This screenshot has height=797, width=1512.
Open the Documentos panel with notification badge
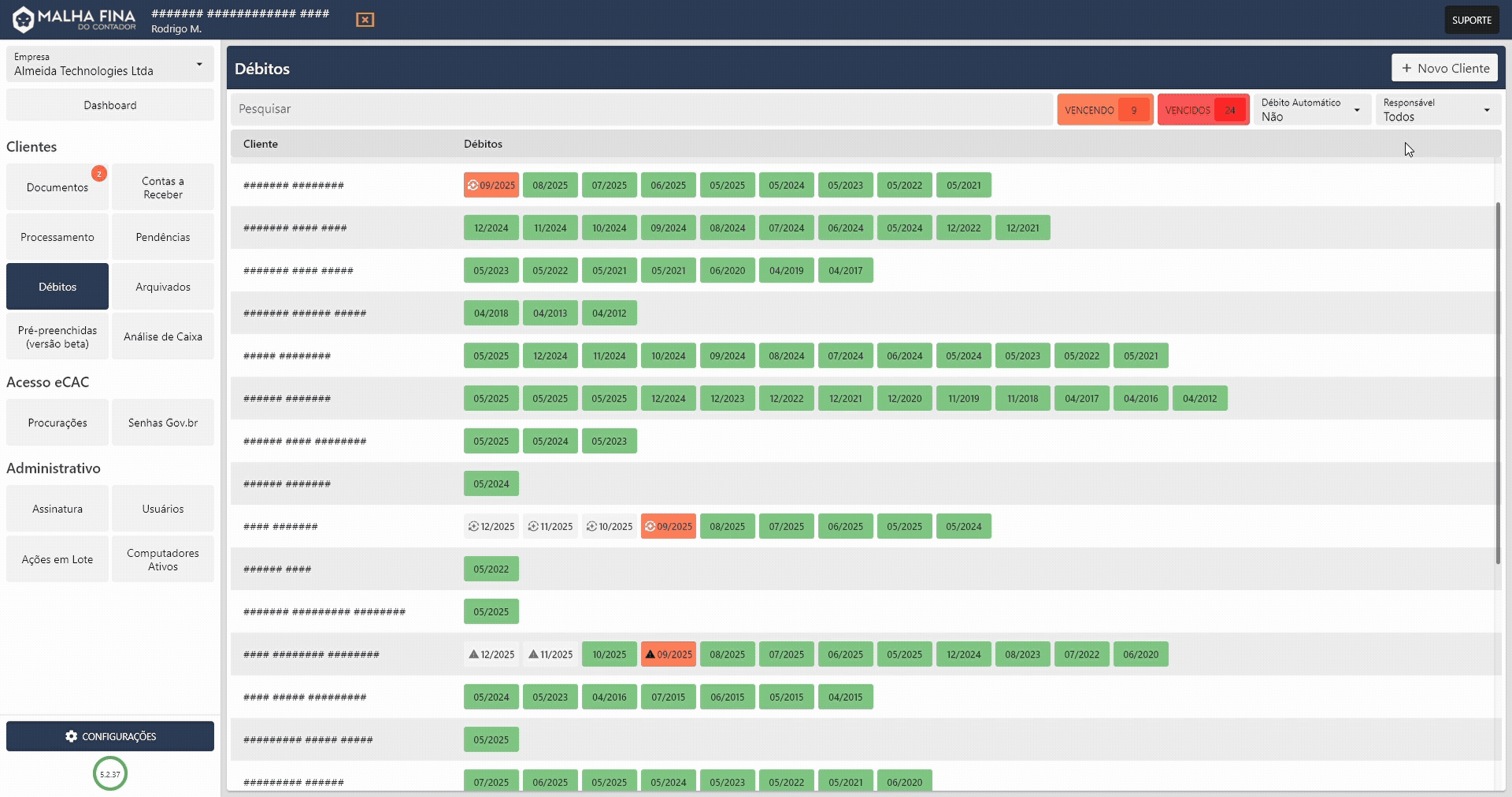57,187
